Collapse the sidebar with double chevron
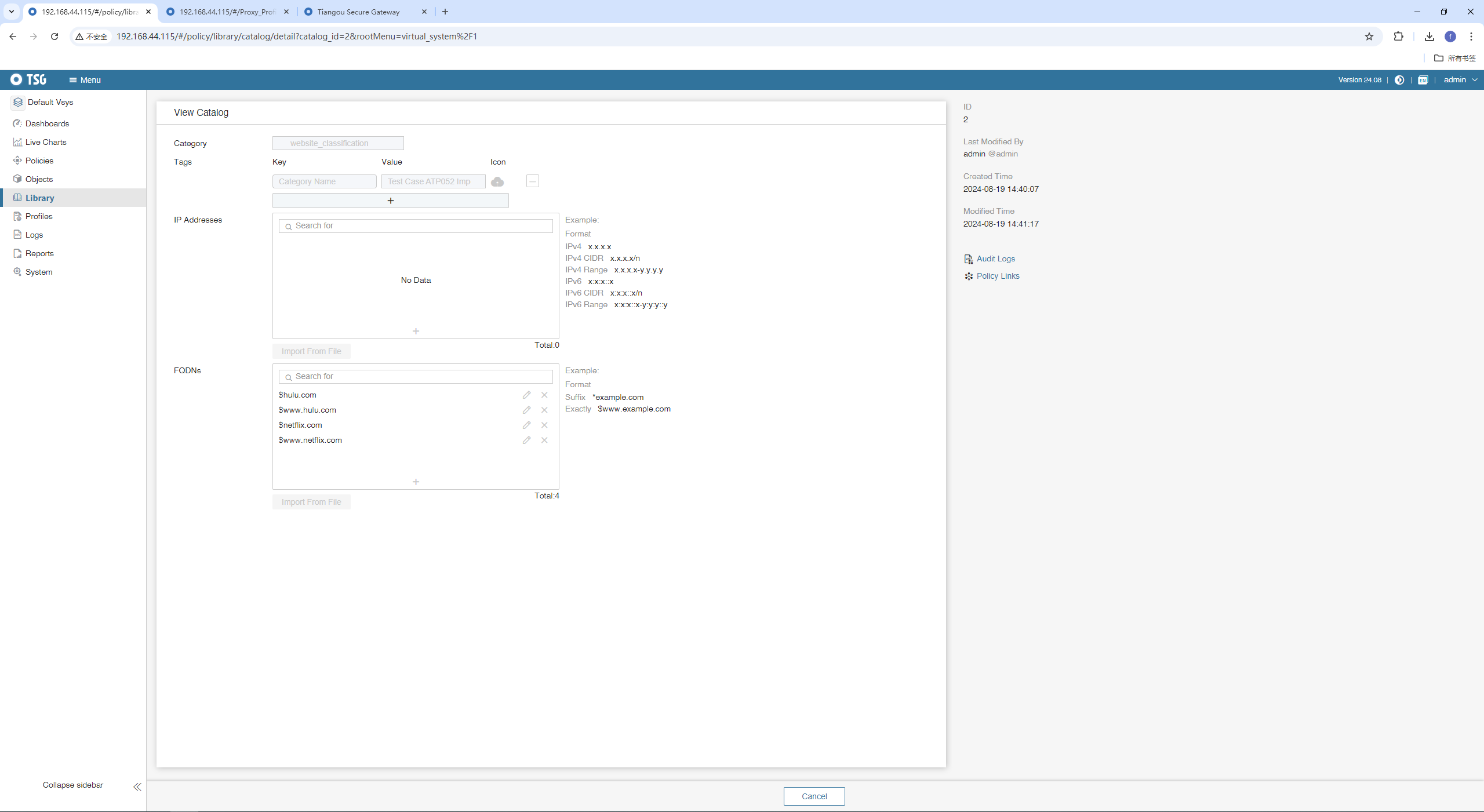The height and width of the screenshot is (812, 1484). coord(137,786)
